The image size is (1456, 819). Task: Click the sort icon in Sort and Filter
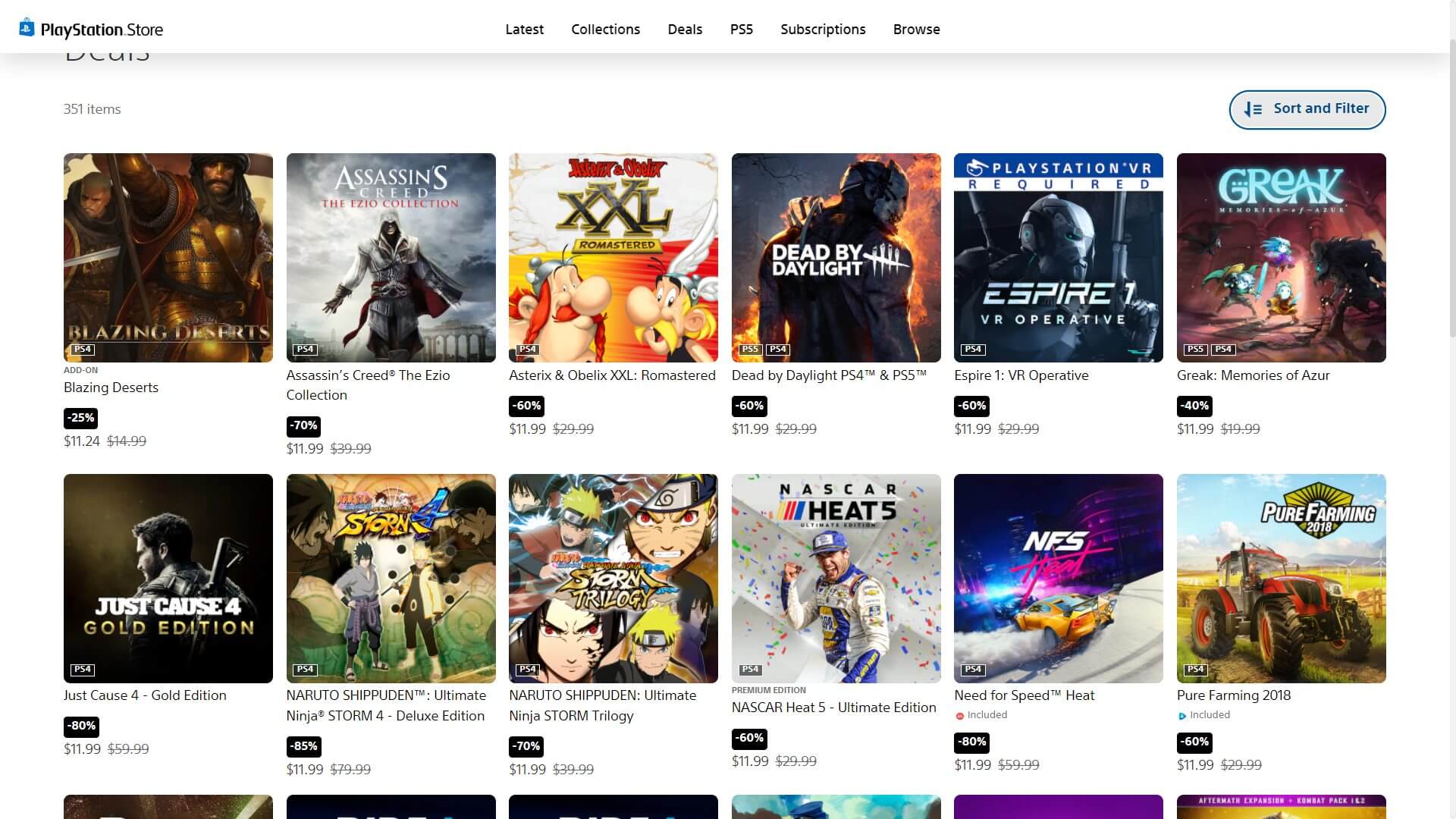point(1253,109)
